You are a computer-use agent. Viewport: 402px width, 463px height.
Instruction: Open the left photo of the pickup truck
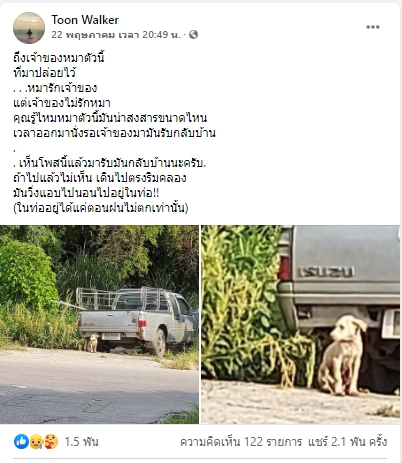(x=99, y=324)
